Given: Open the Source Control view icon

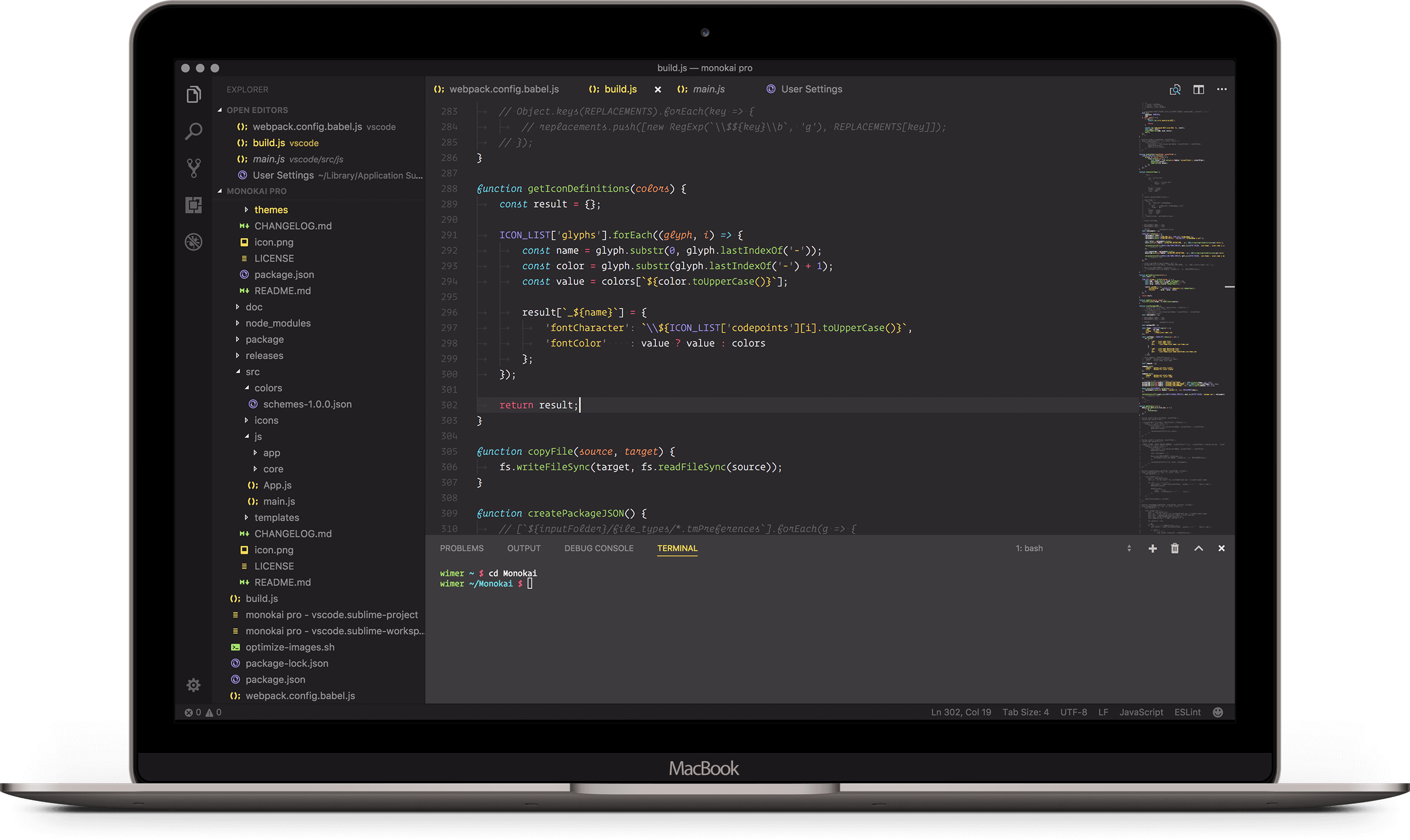Looking at the screenshot, I should [193, 168].
